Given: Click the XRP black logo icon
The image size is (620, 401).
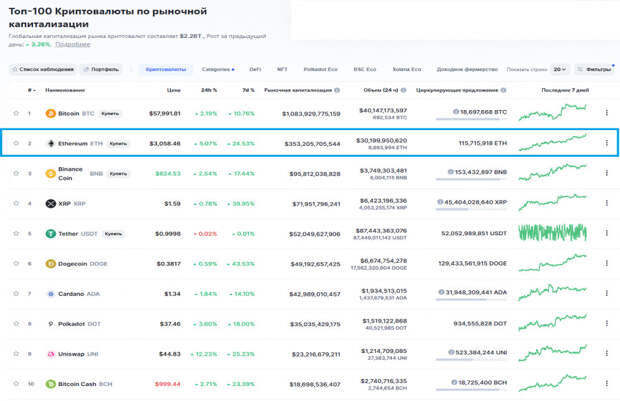Looking at the screenshot, I should coord(51,204).
